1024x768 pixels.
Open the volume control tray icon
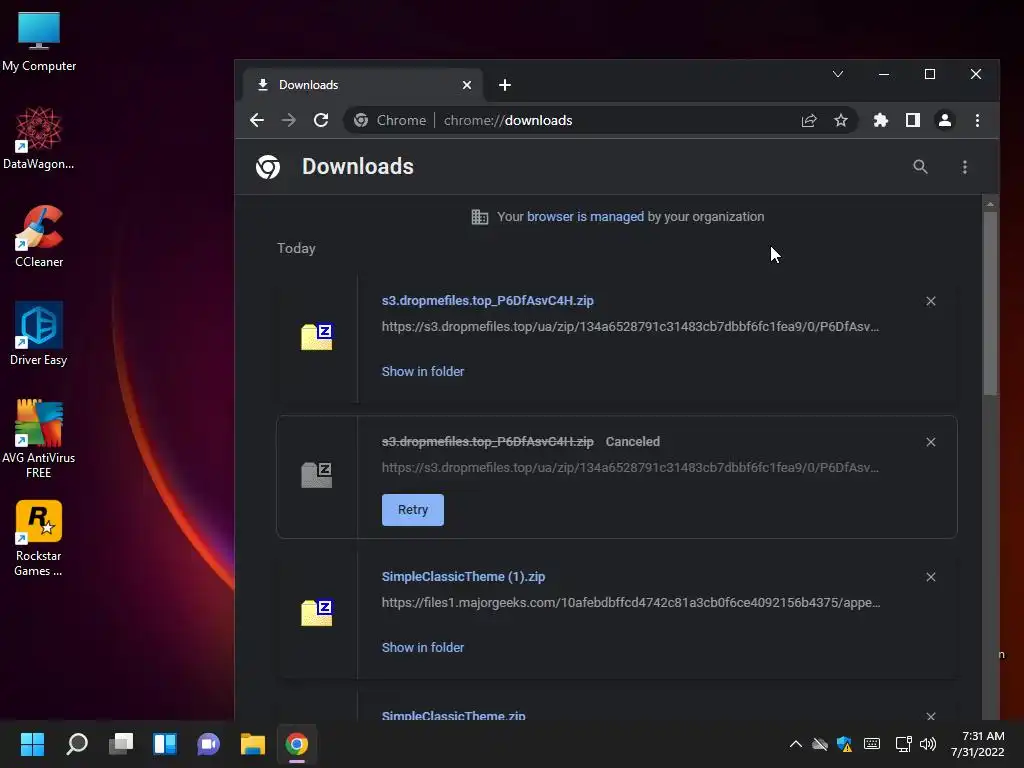point(928,744)
